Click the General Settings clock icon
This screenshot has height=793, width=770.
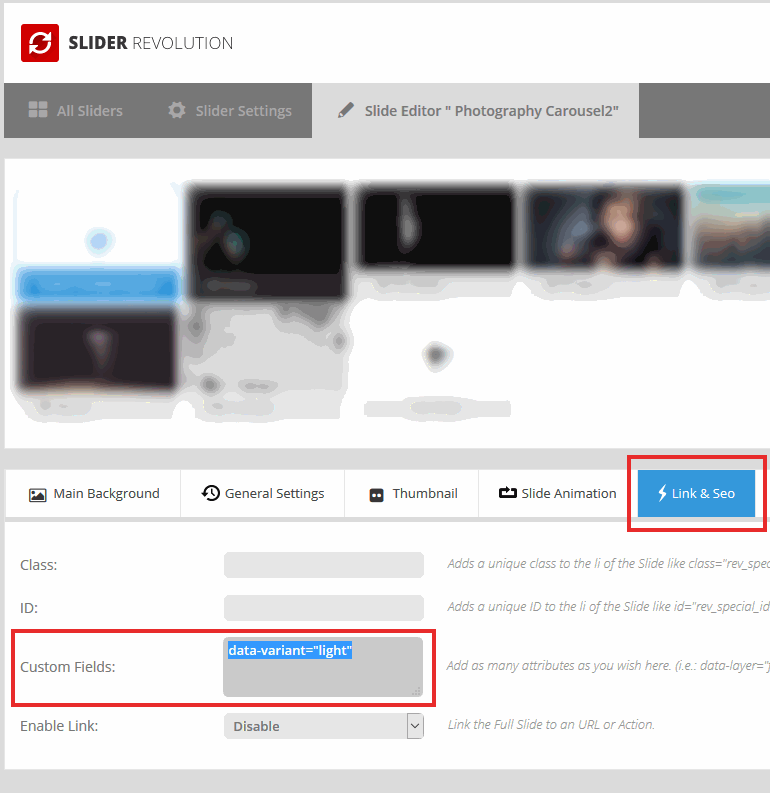point(210,493)
